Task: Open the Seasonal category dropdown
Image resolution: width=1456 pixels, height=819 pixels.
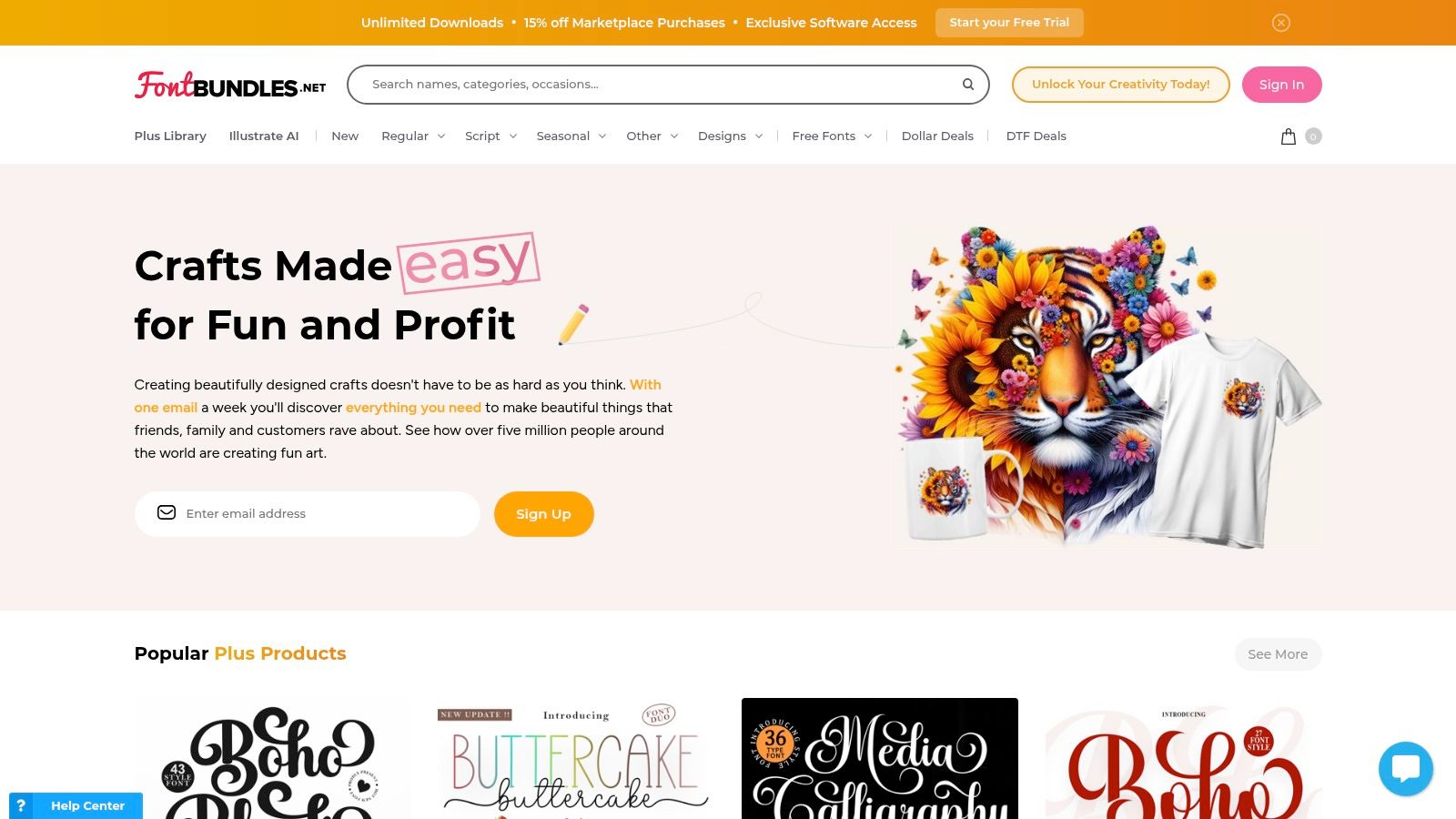Action: [571, 136]
